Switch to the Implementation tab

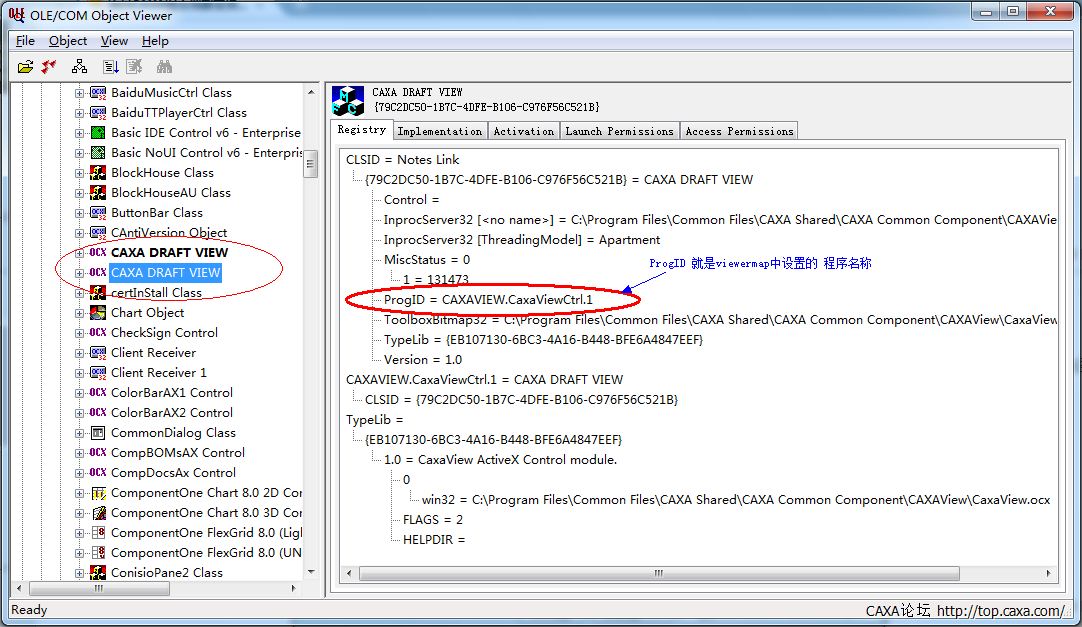coord(439,131)
